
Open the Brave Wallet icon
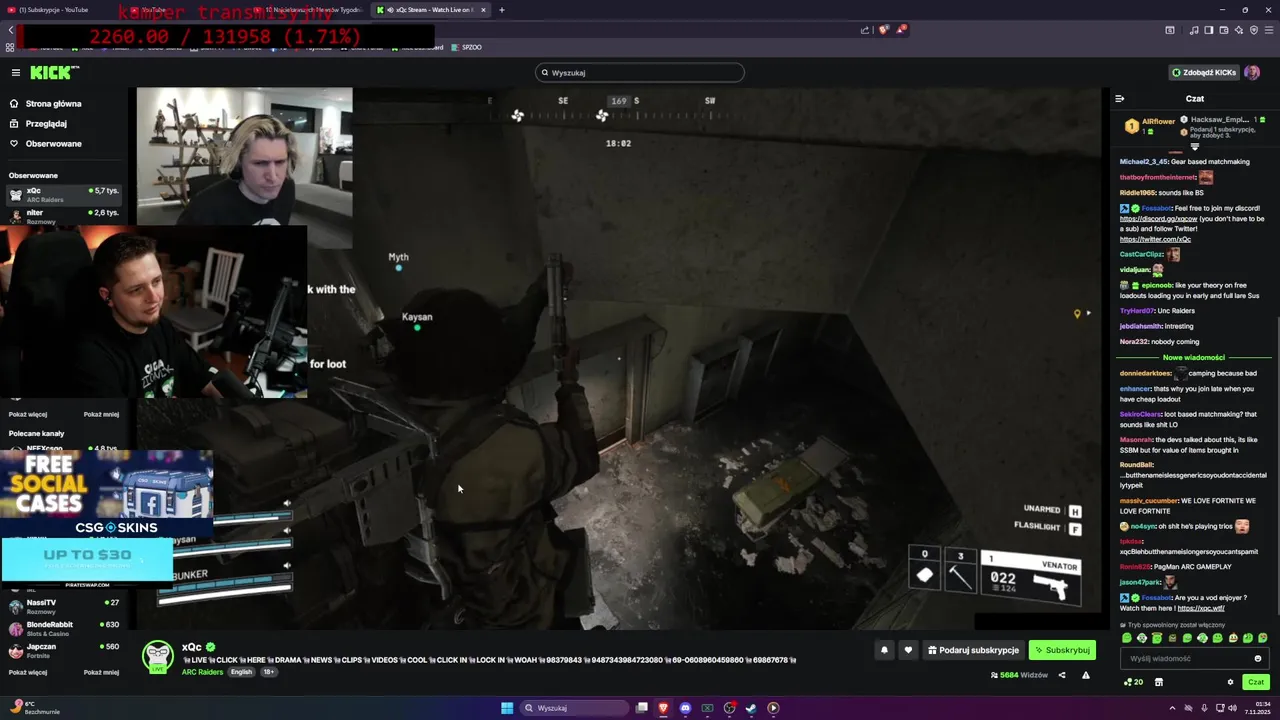1224,30
